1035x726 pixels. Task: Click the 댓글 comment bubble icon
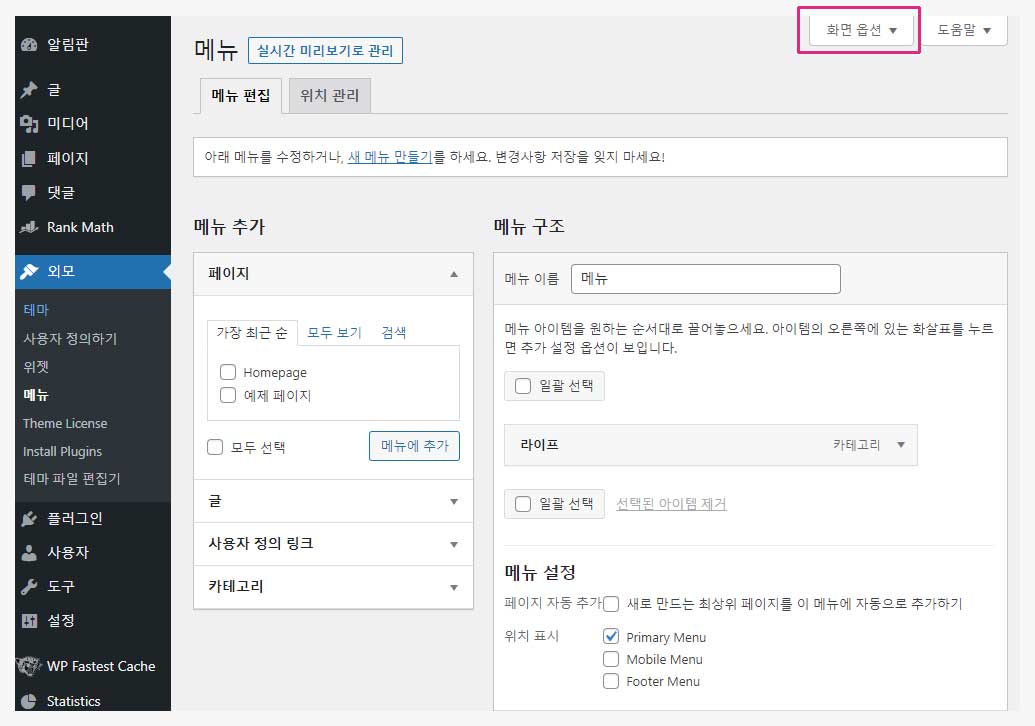pos(29,192)
